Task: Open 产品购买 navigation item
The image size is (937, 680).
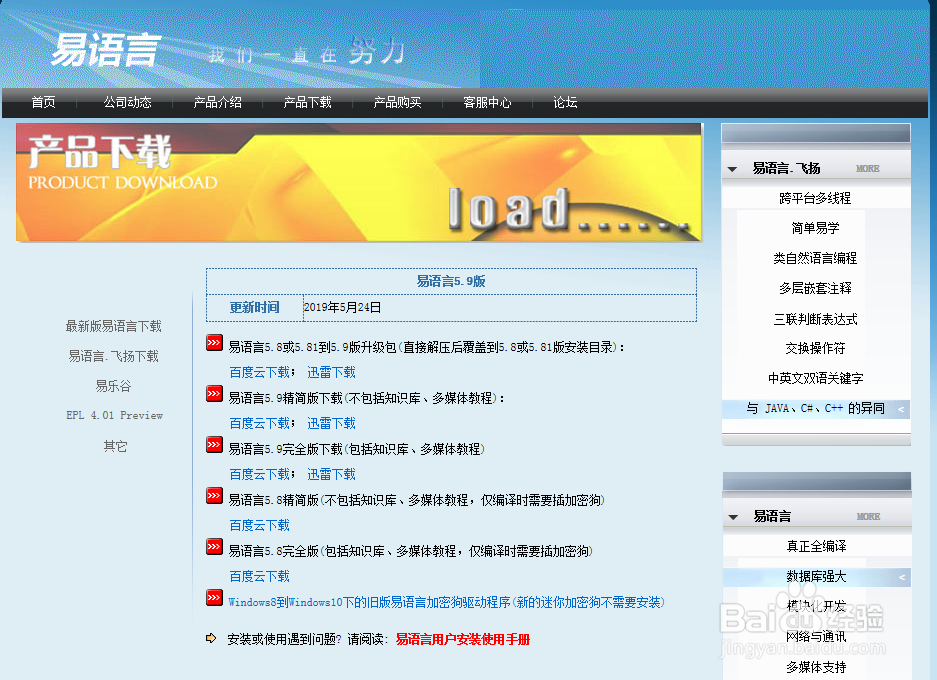Action: (397, 102)
